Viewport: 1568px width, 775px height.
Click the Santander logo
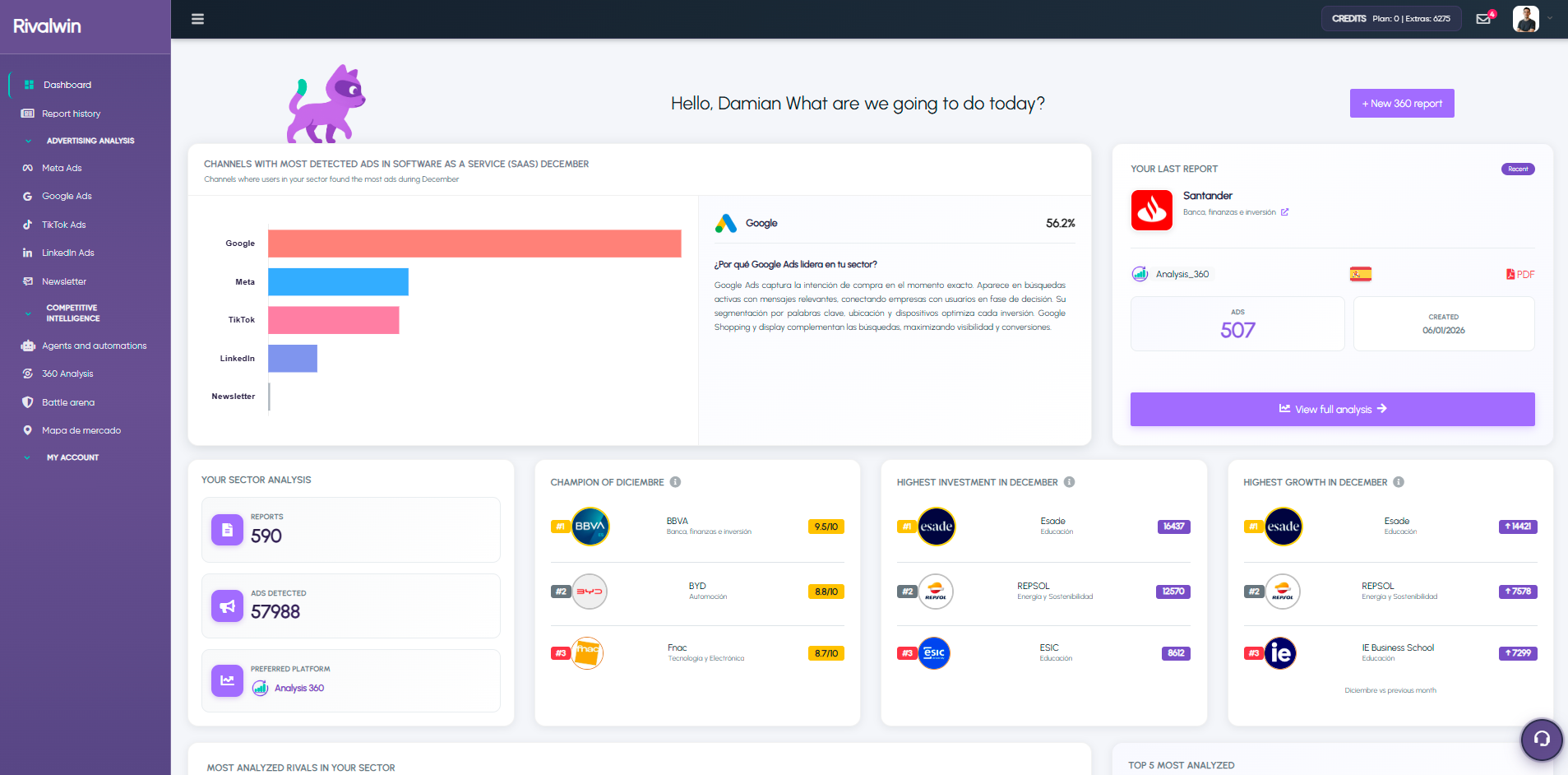[x=1152, y=210]
